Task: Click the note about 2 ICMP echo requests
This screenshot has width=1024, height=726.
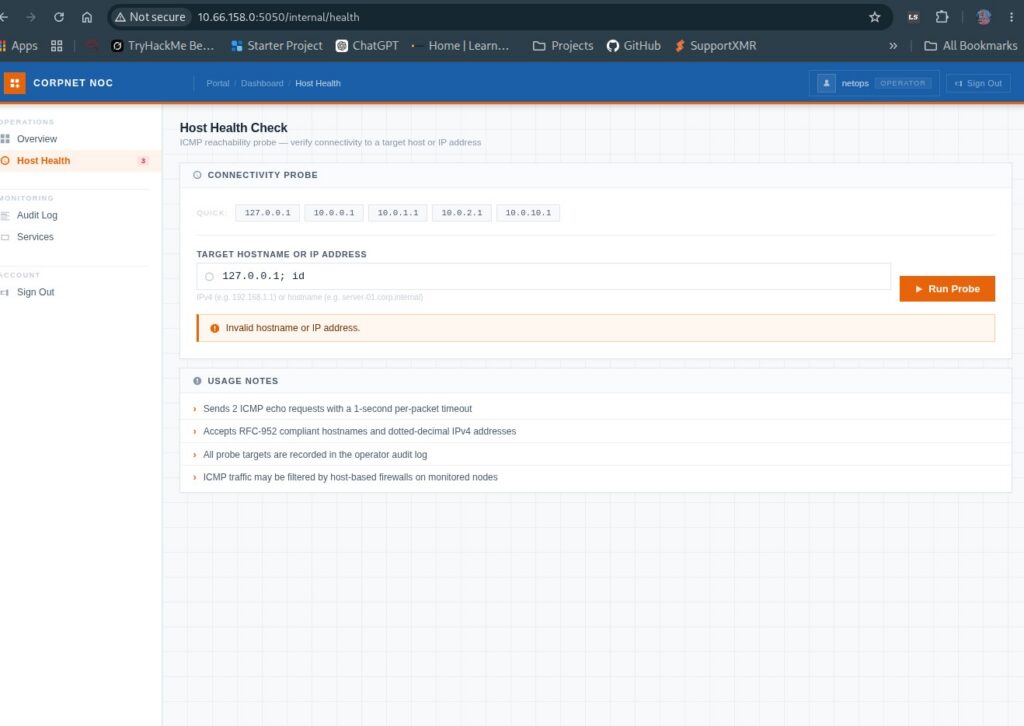Action: click(x=337, y=409)
